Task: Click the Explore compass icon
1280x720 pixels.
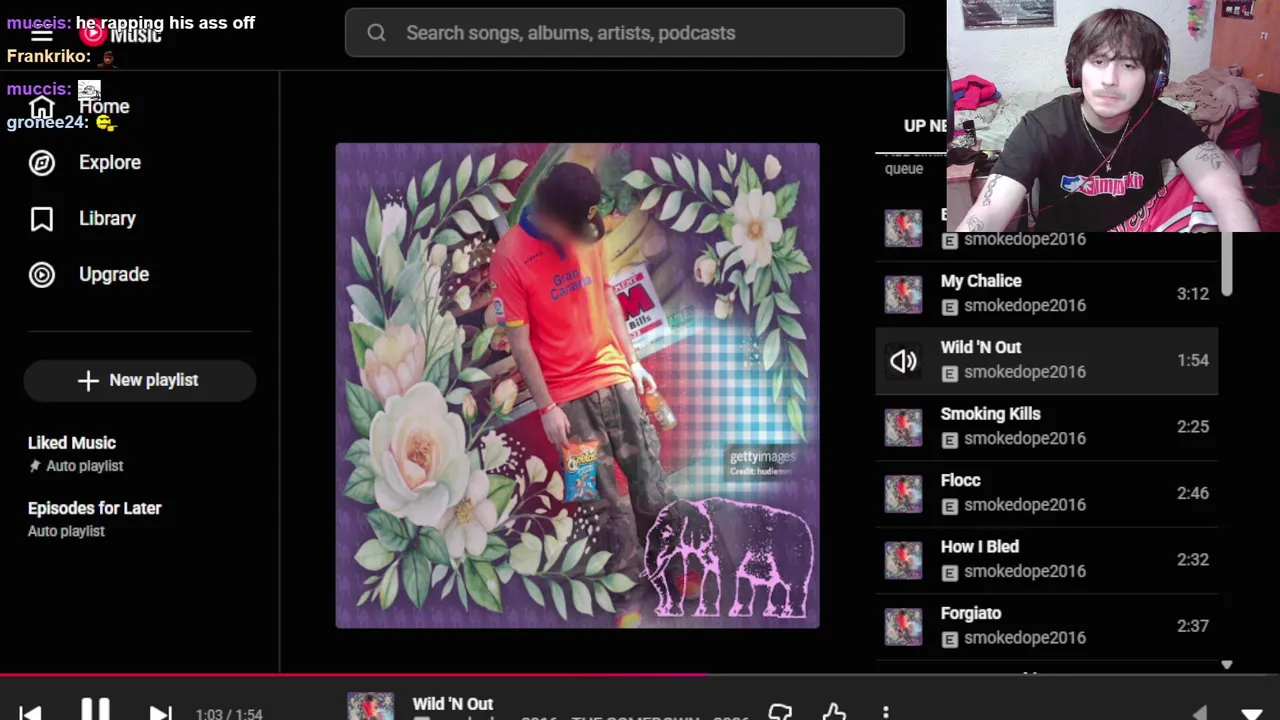Action: pos(41,162)
